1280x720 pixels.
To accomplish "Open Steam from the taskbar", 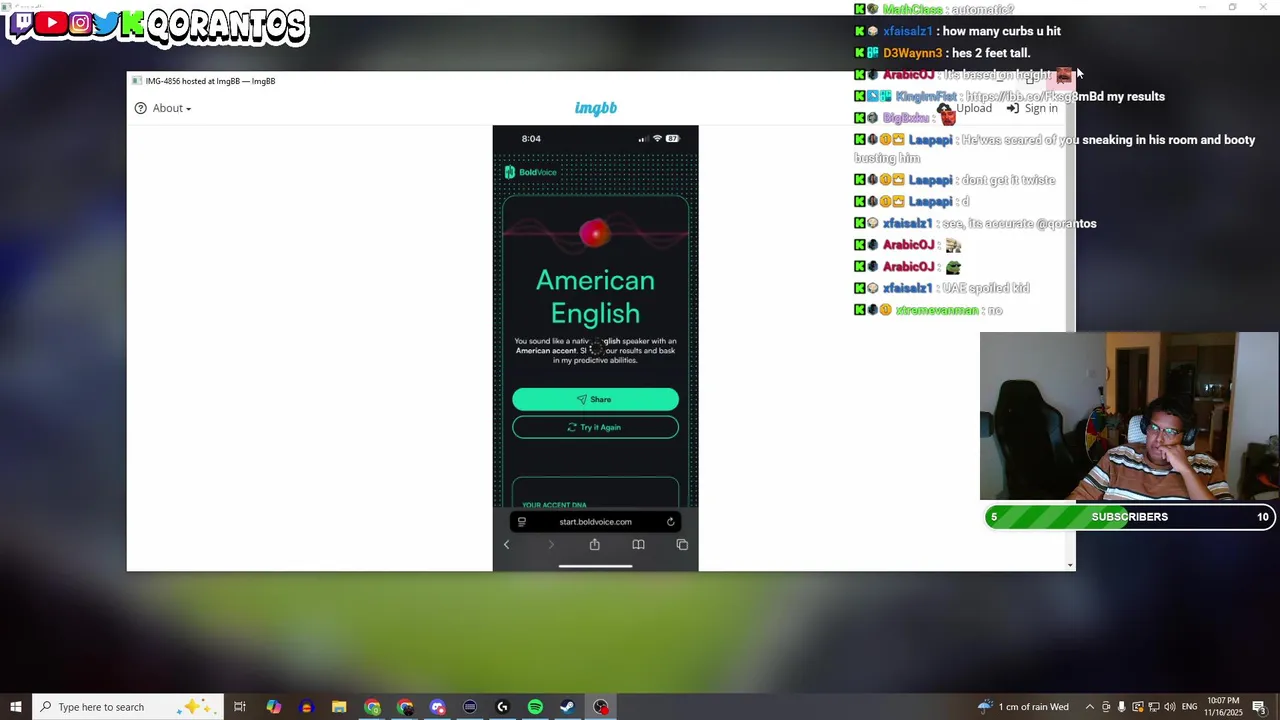I will point(567,707).
